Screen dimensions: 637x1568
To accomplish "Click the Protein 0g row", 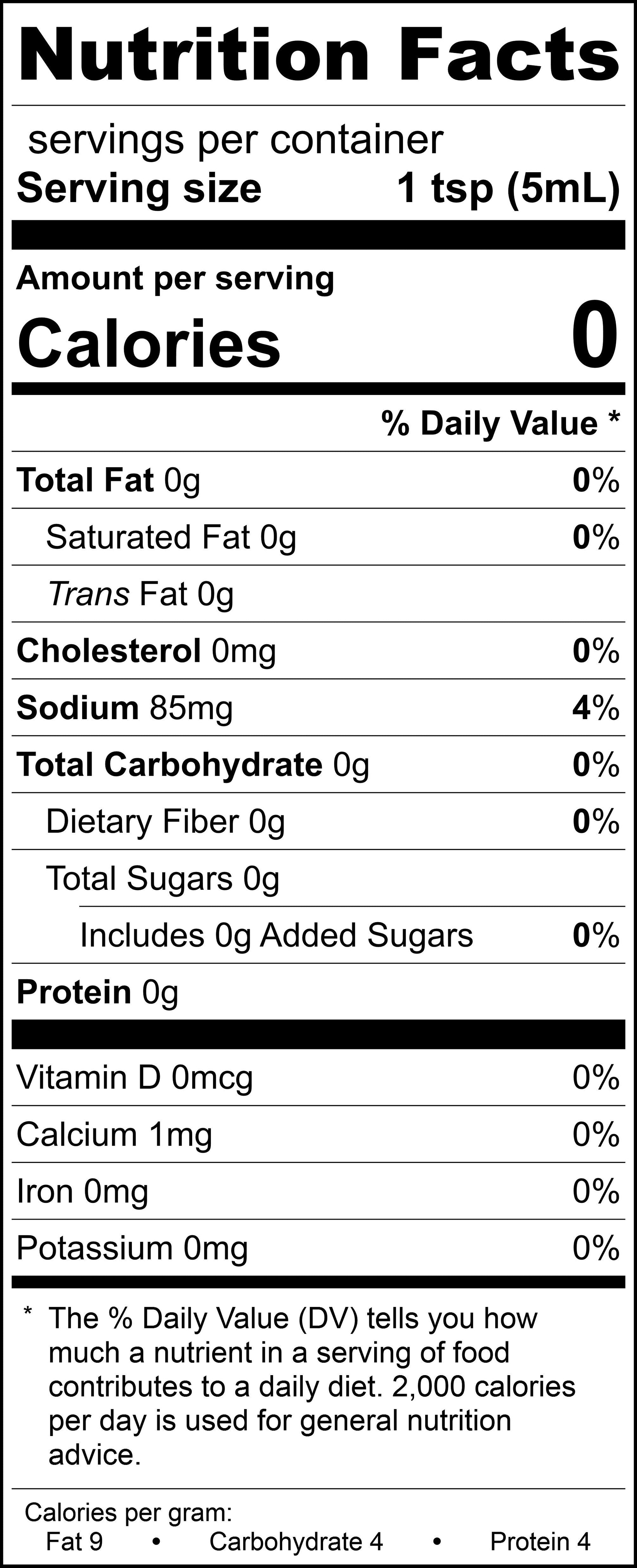I will [97, 992].
